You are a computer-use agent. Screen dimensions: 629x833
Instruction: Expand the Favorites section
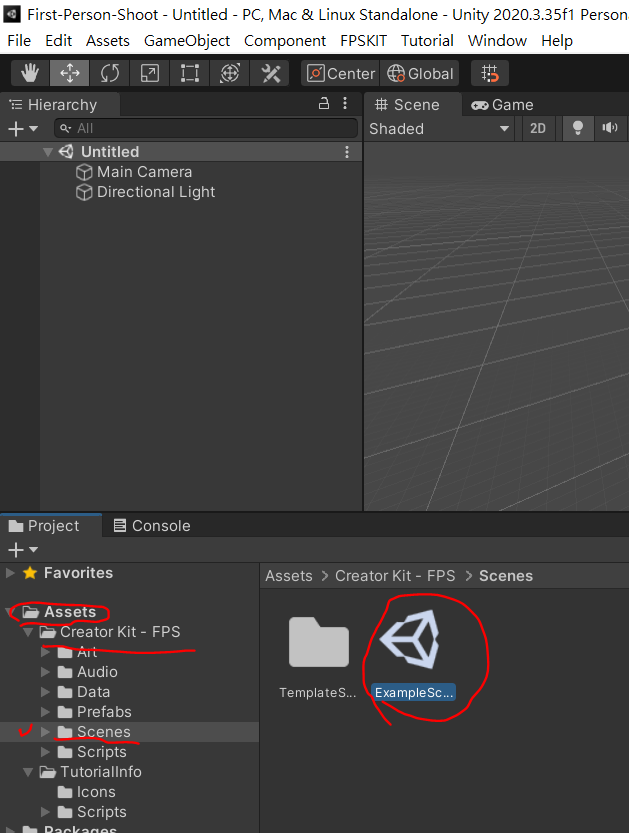[10, 573]
